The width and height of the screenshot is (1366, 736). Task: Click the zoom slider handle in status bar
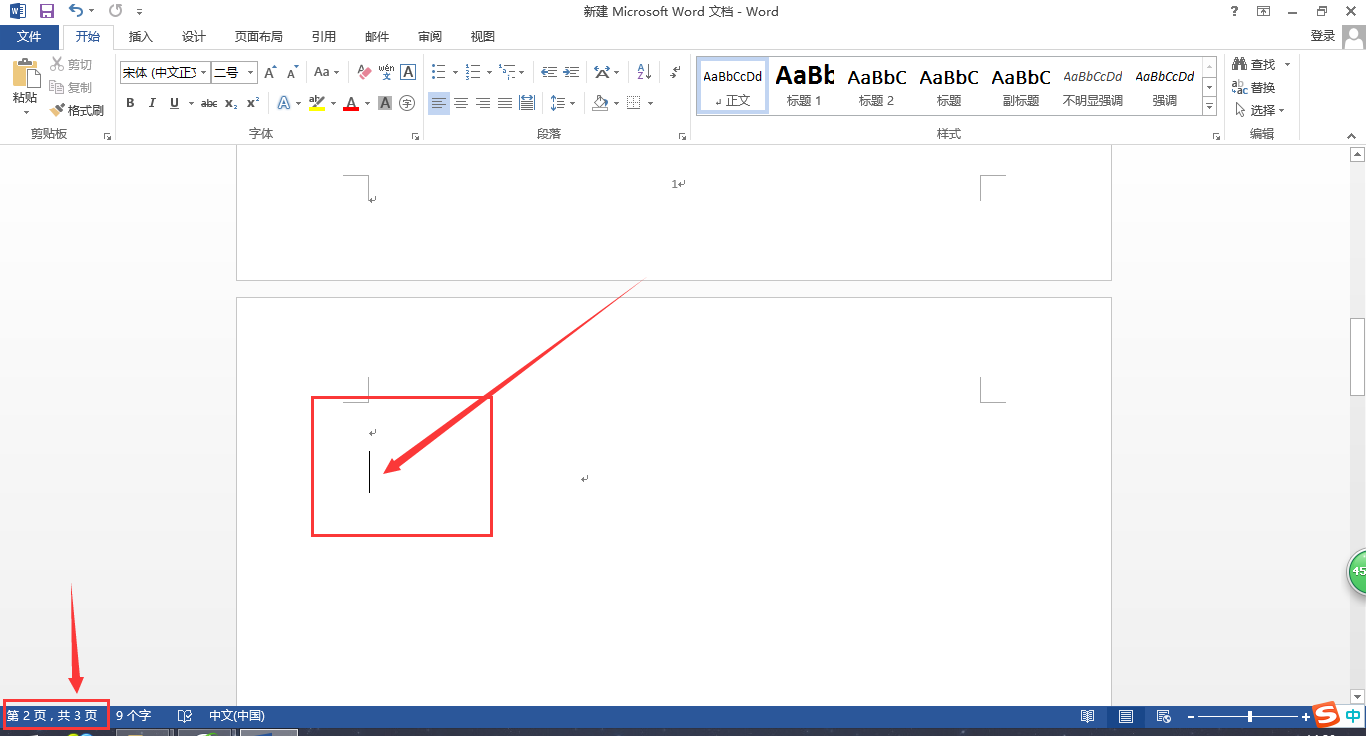tap(1250, 716)
